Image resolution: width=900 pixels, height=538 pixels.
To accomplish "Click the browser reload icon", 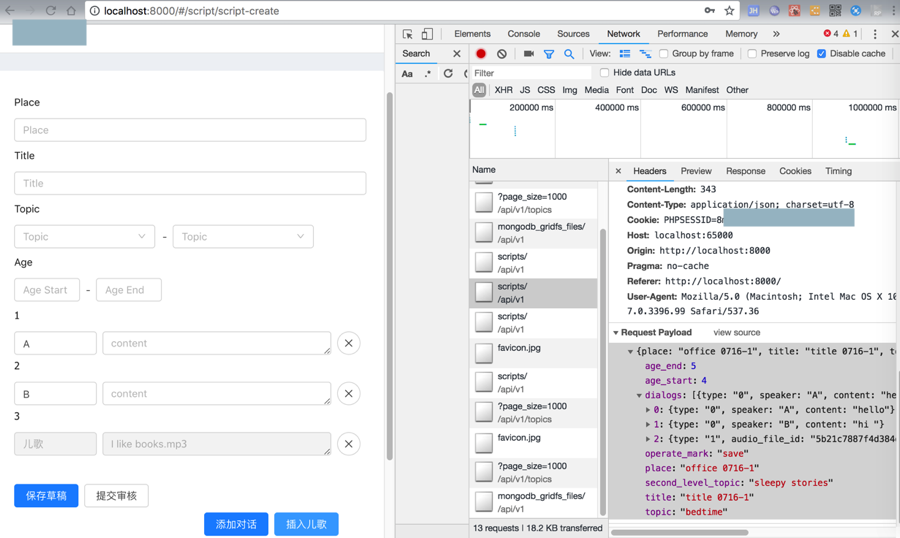I will 51,10.
